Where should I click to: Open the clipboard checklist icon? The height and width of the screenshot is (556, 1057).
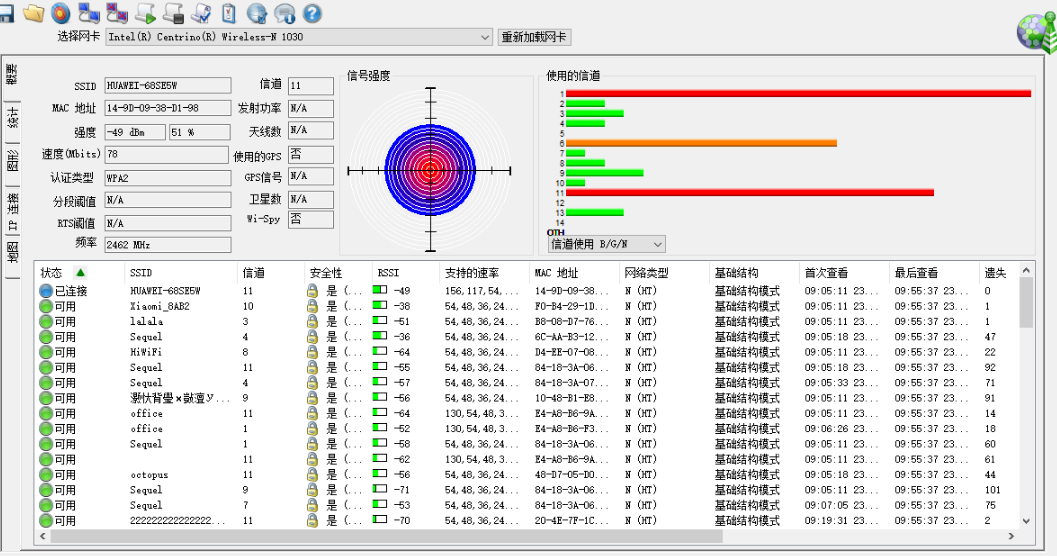[229, 13]
